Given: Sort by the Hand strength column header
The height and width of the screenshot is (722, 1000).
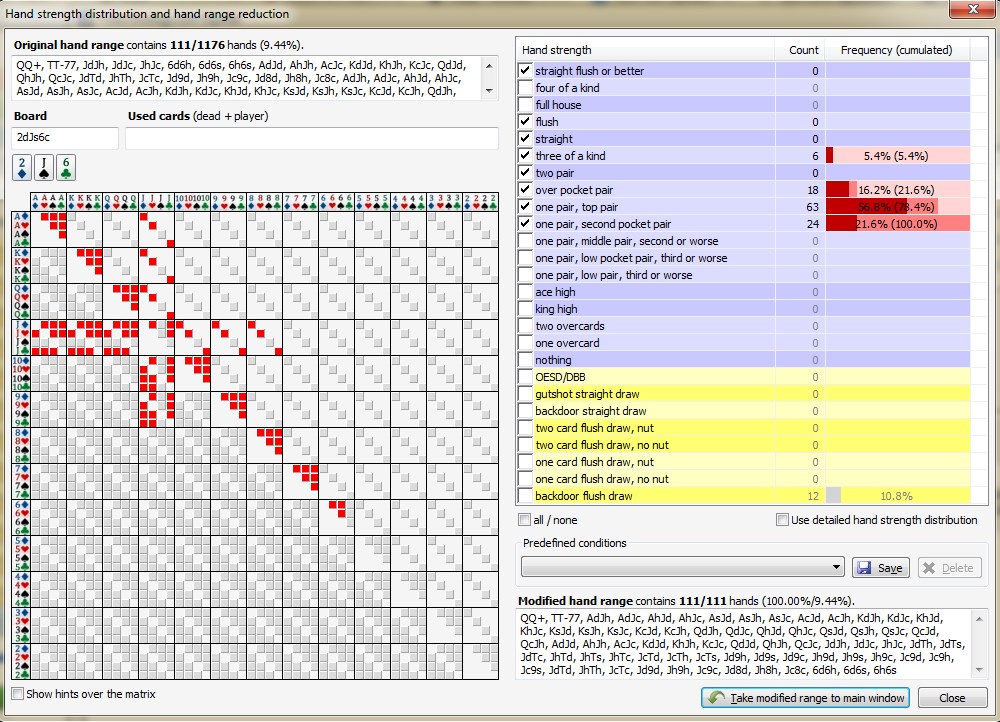Looking at the screenshot, I should [645, 50].
